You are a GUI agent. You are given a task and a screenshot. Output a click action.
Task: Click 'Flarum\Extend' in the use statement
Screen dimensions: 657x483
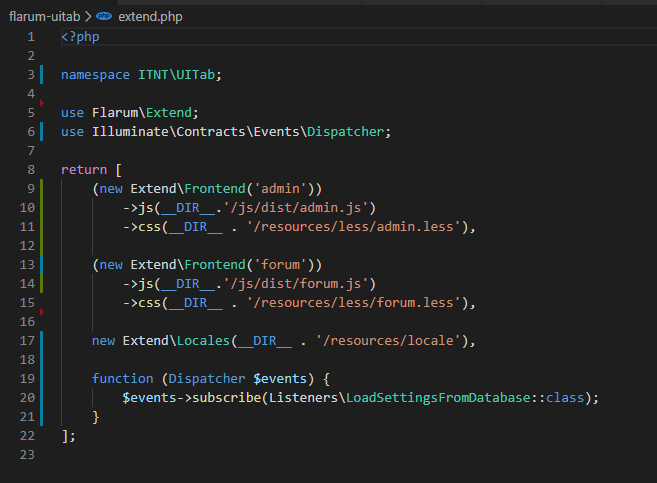pos(142,113)
